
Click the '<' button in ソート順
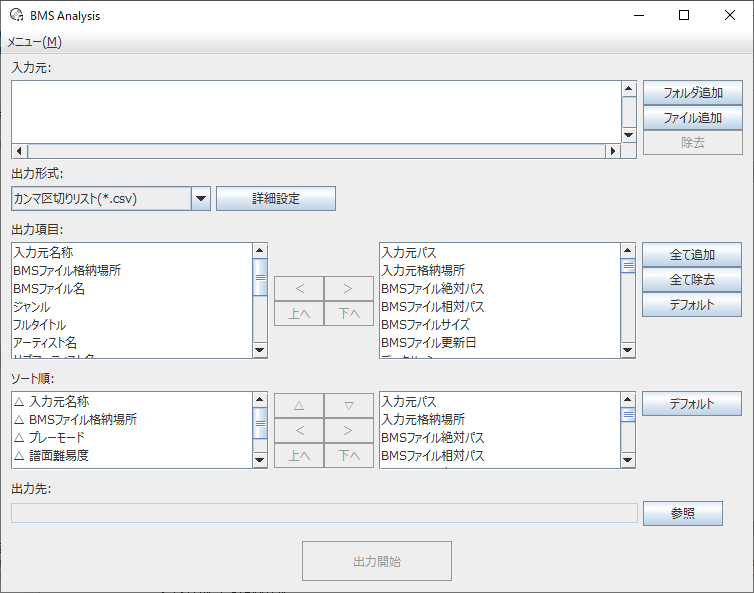(x=299, y=430)
